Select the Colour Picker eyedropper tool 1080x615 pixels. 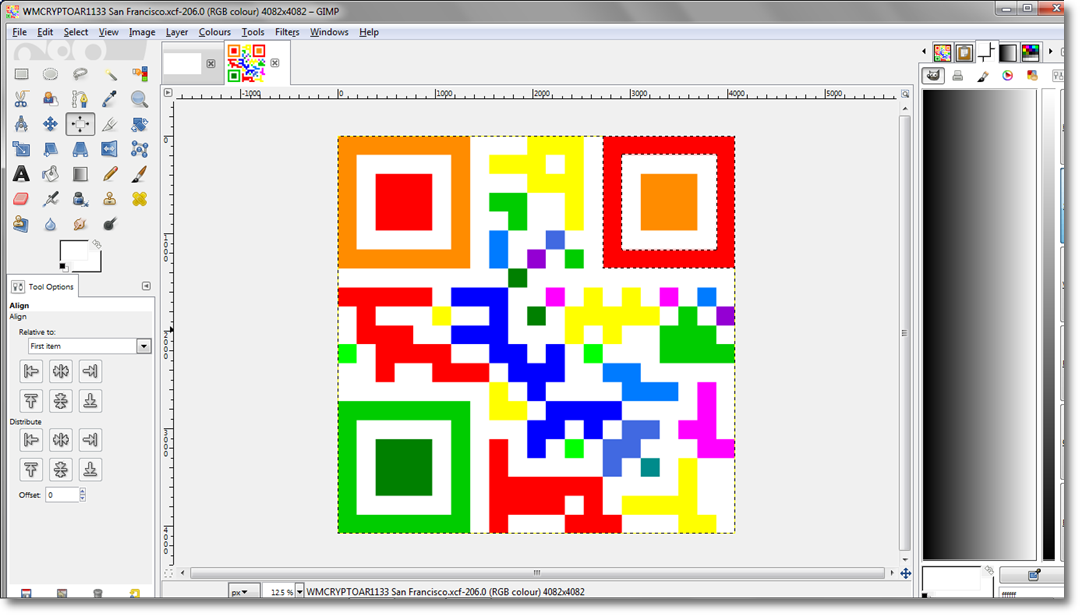click(x=110, y=99)
